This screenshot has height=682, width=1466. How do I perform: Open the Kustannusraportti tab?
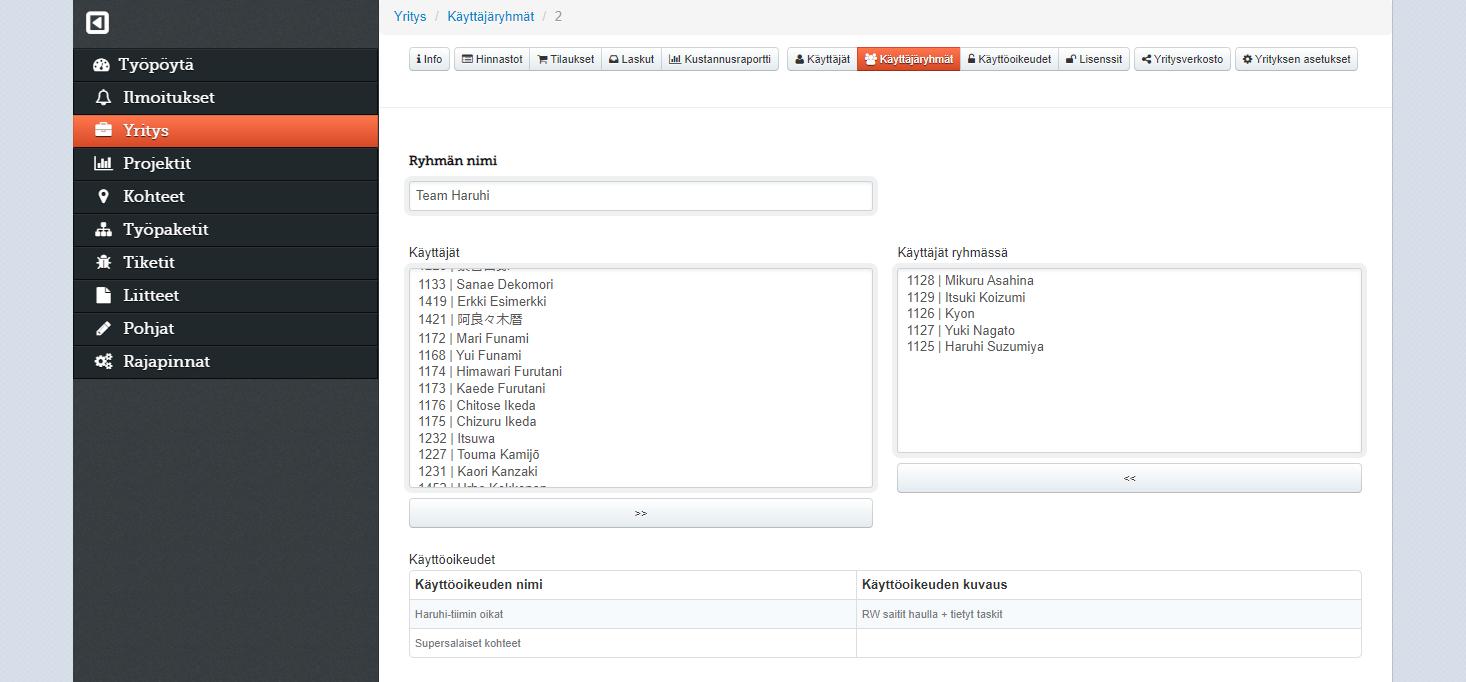coord(719,60)
